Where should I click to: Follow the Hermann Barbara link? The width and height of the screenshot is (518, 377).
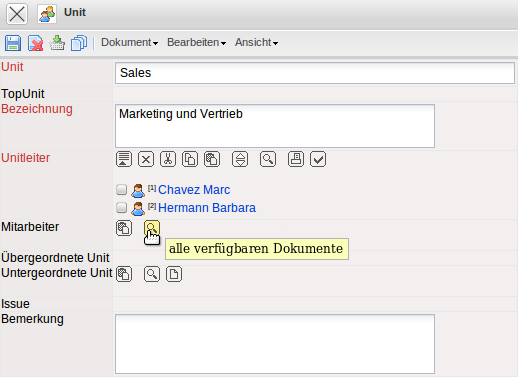pos(207,208)
